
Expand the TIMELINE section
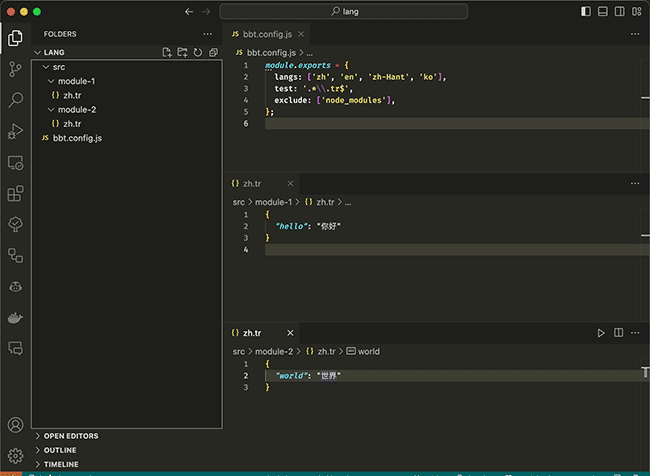(60, 464)
